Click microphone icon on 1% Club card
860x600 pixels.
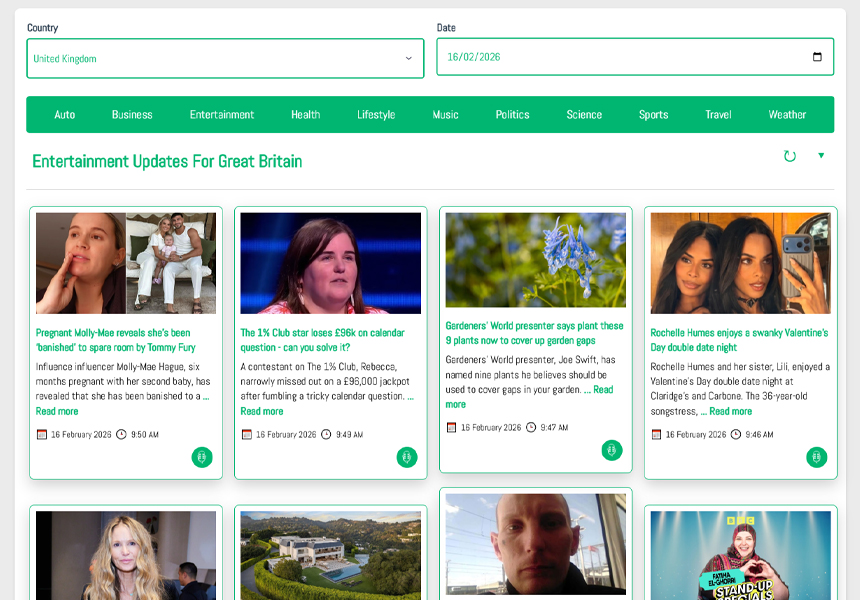pos(407,457)
